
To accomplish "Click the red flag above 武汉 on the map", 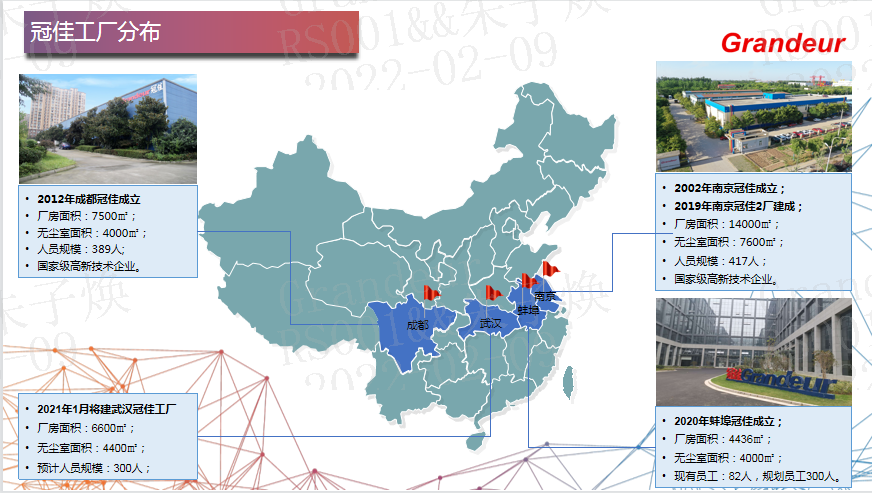I will pyautogui.click(x=493, y=293).
